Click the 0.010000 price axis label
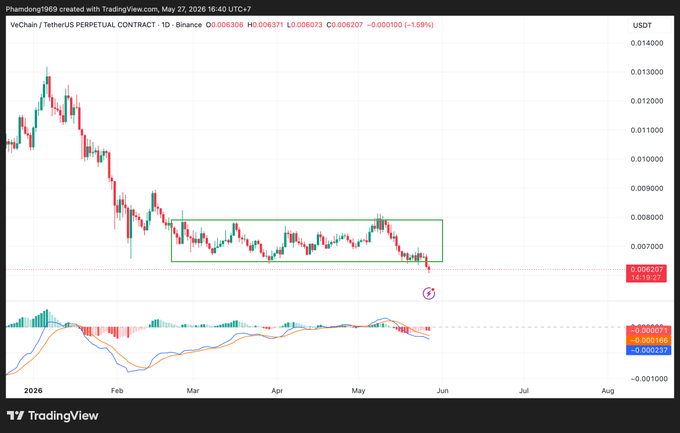This screenshot has width=680, height=433. 647,159
